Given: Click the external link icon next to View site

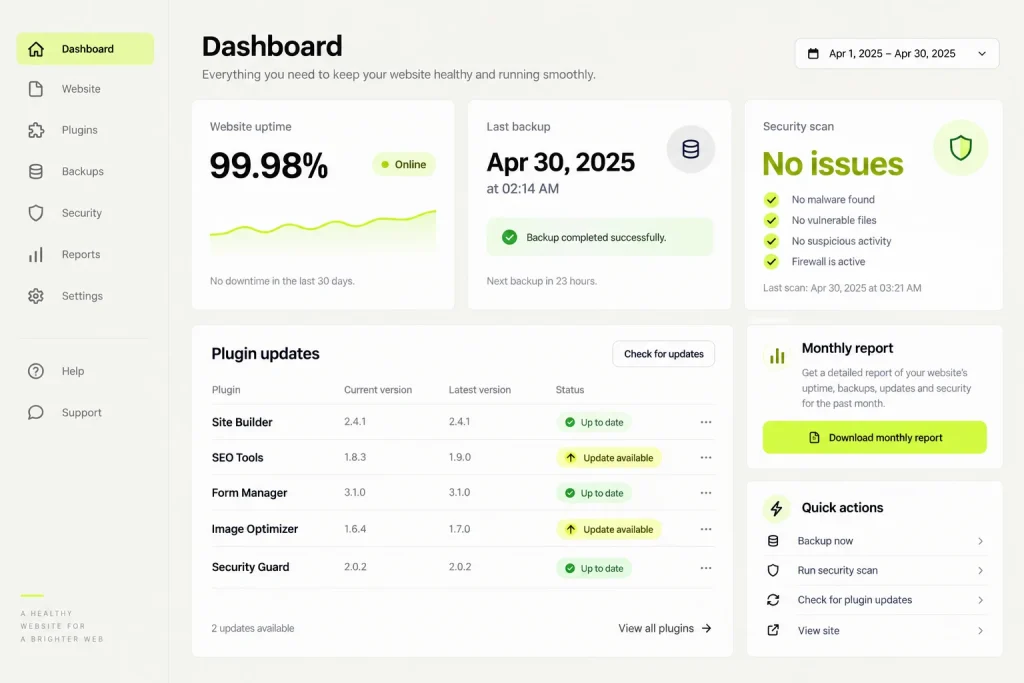Looking at the screenshot, I should [773, 630].
